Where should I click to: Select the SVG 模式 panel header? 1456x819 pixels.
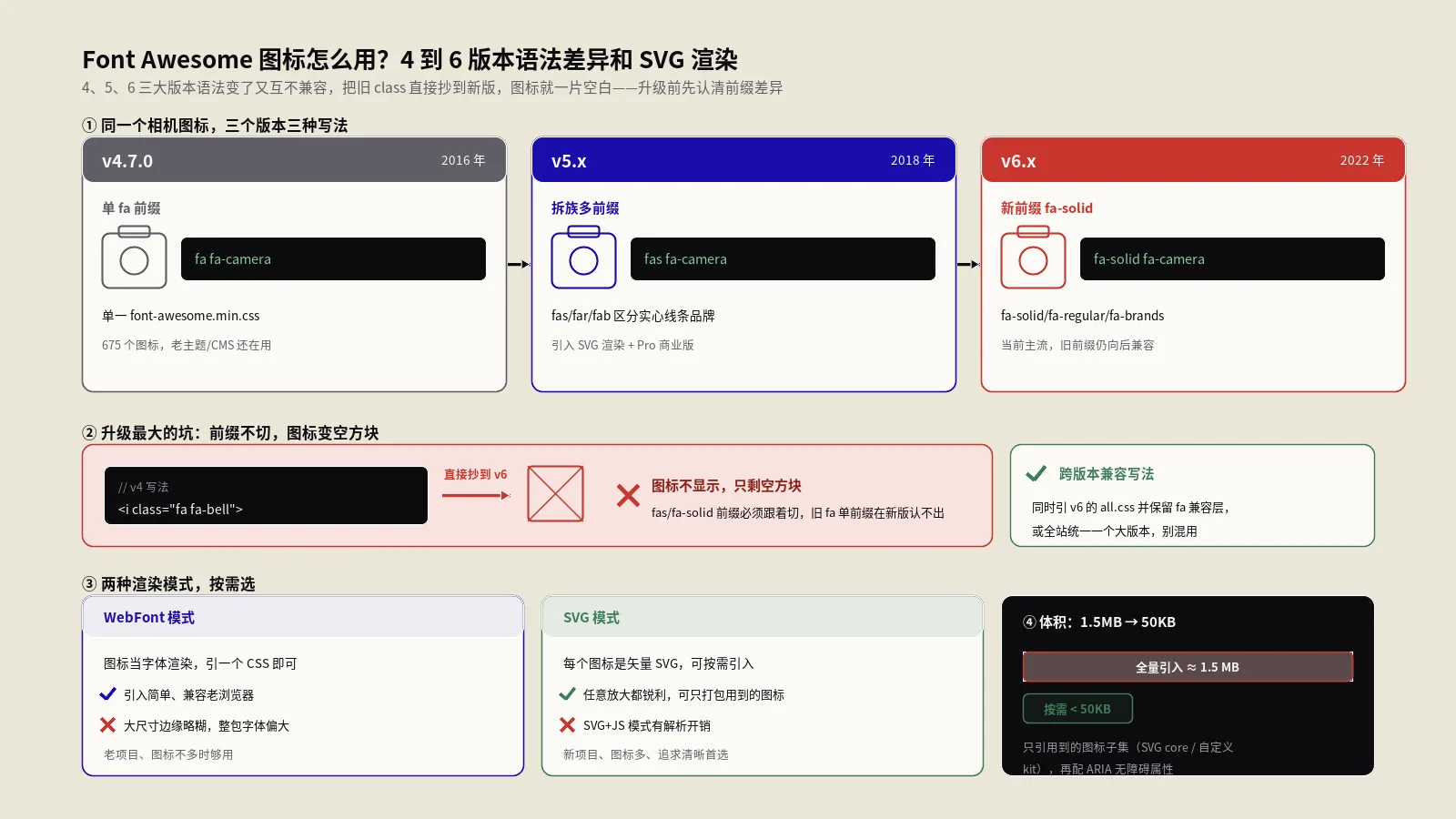(x=763, y=617)
